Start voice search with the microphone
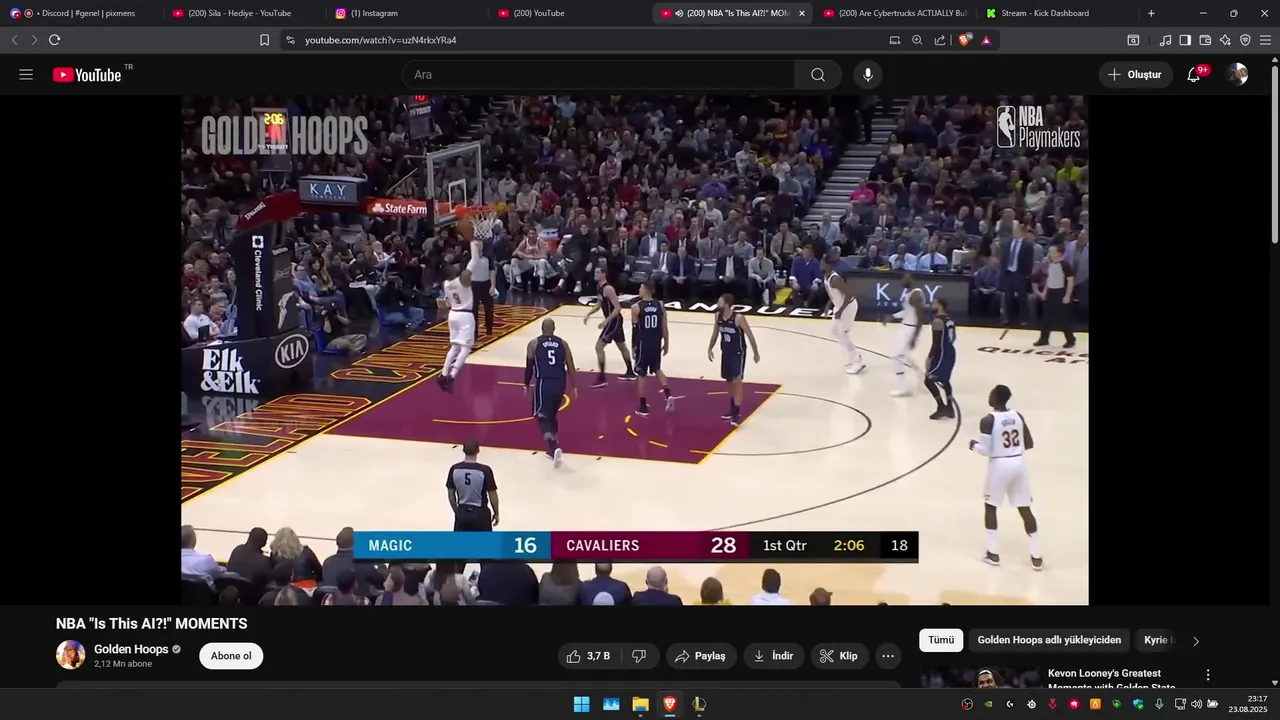The image size is (1280, 720). (868, 75)
